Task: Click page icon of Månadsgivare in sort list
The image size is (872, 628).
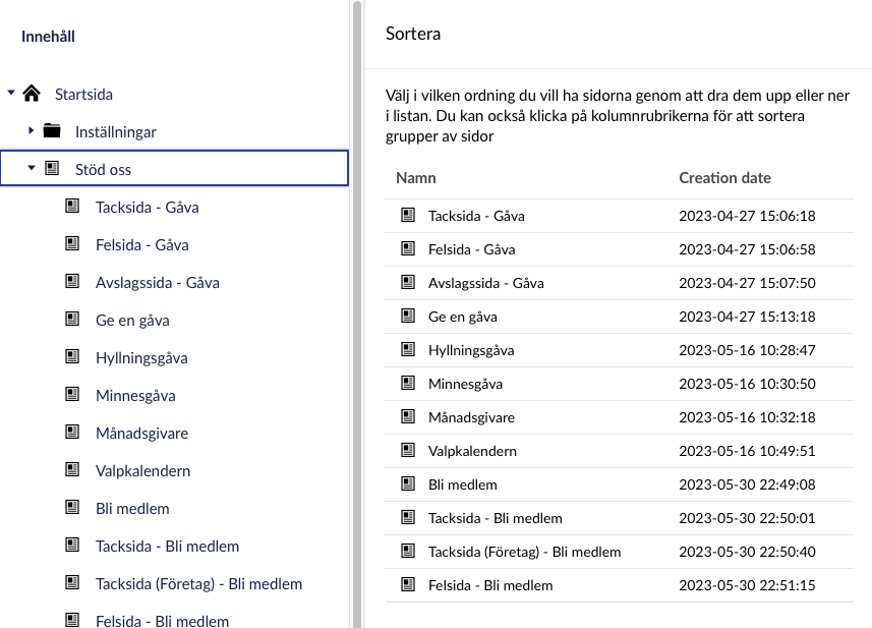Action: [408, 417]
